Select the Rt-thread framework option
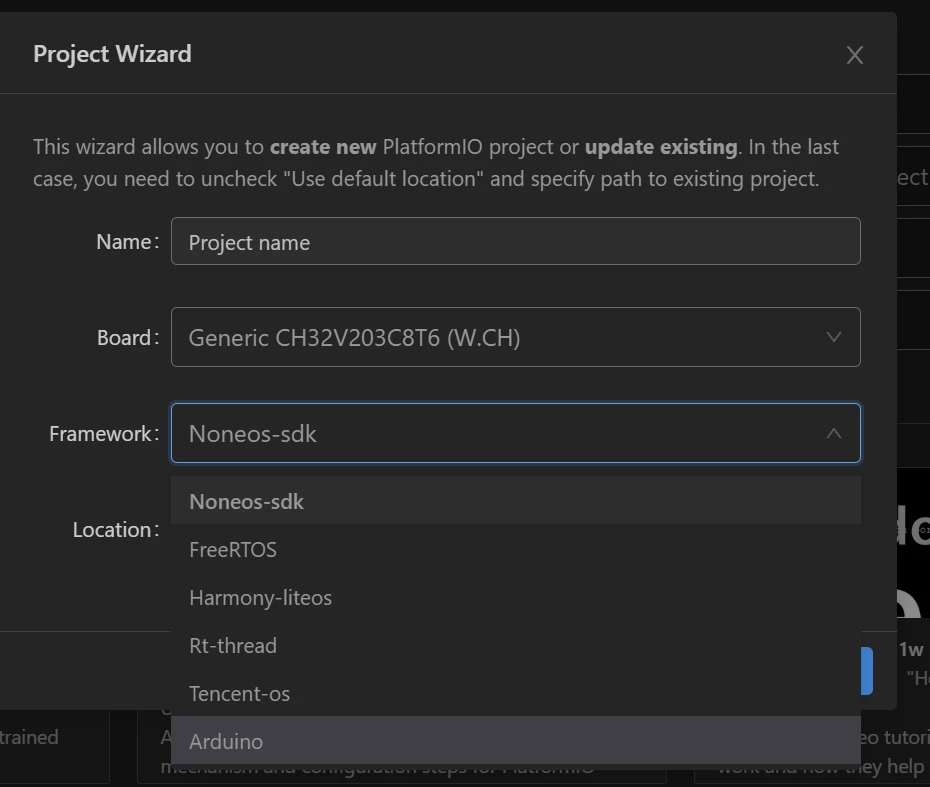This screenshot has width=930, height=787. click(233, 646)
